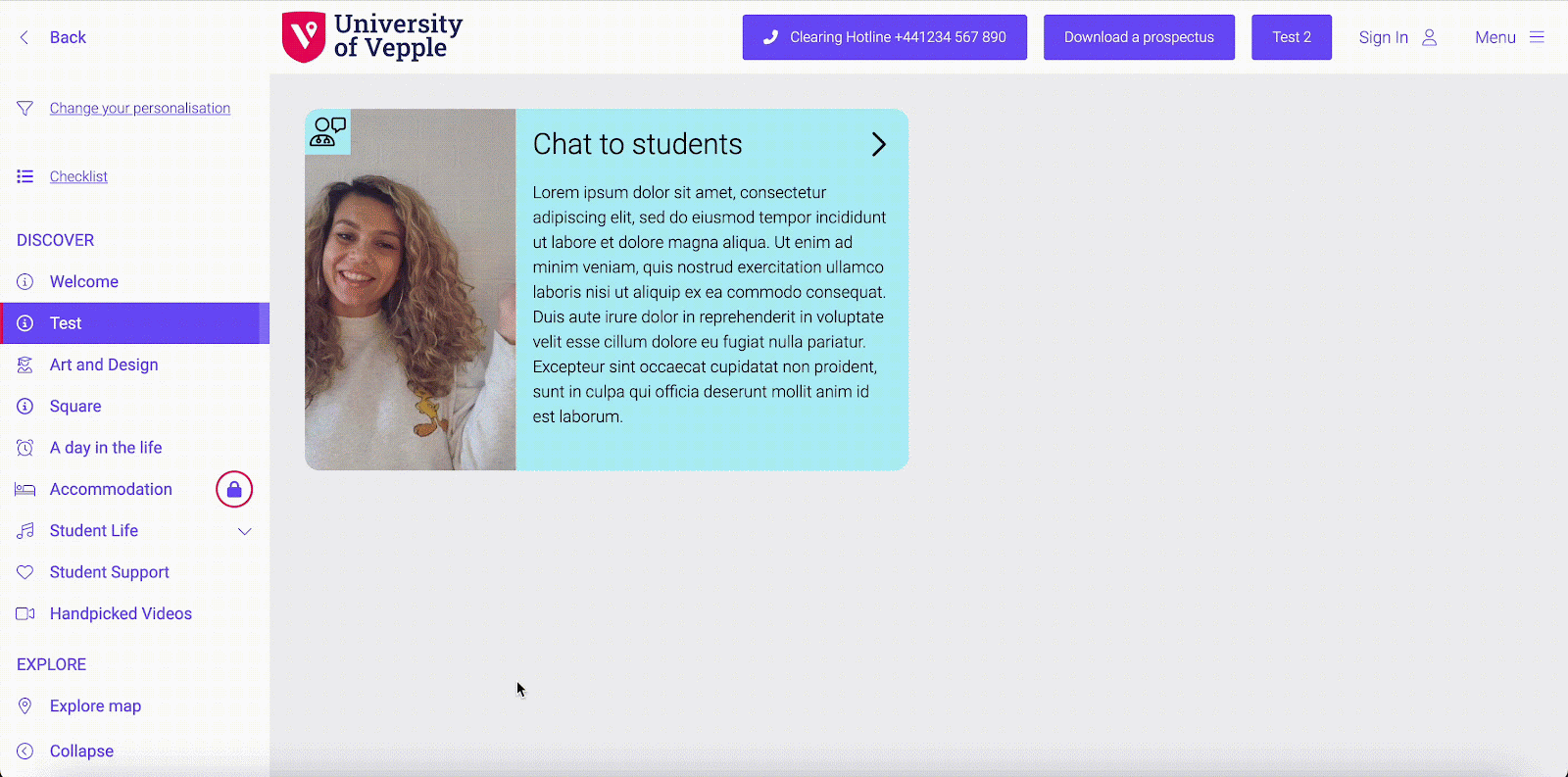Click the student photo thumbnail
The width and height of the screenshot is (1568, 777).
tap(411, 289)
